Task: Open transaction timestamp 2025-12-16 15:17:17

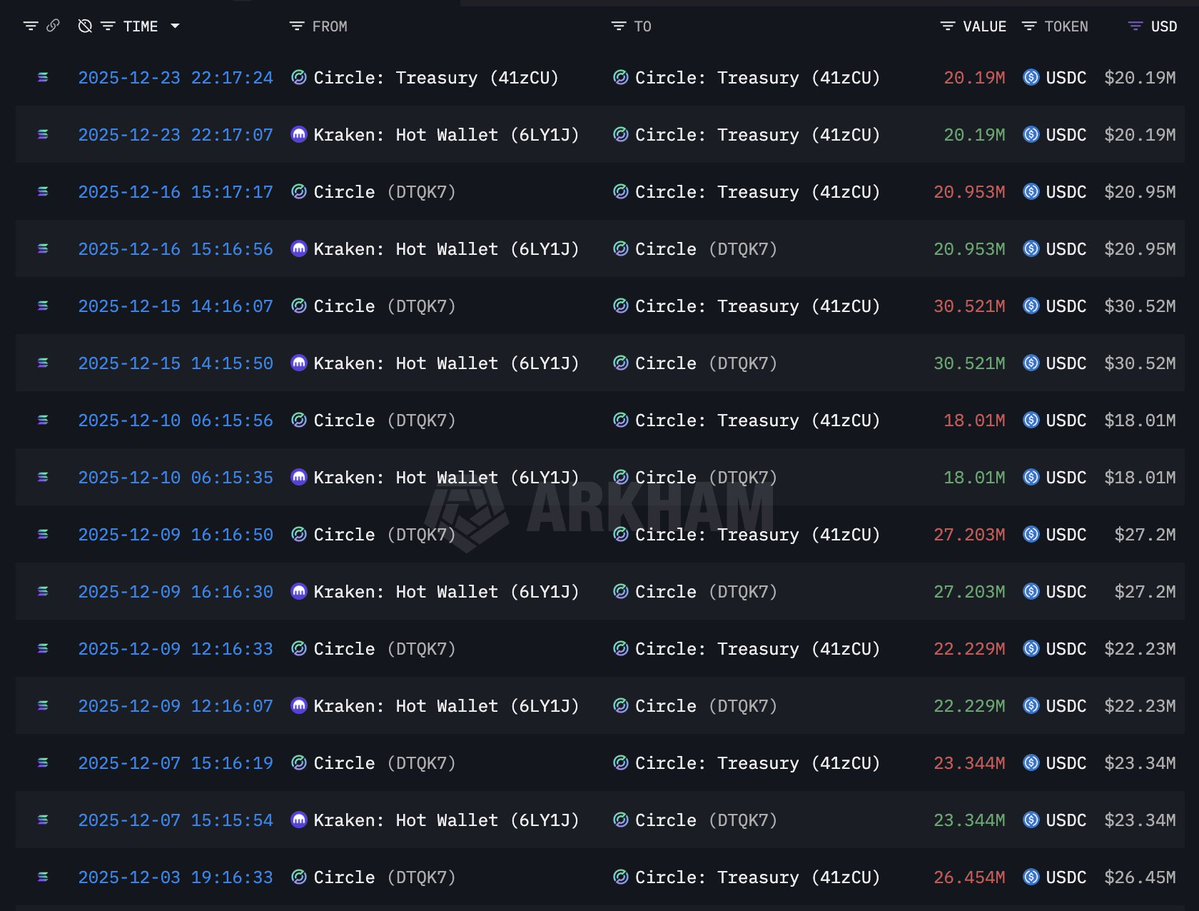Action: (175, 191)
